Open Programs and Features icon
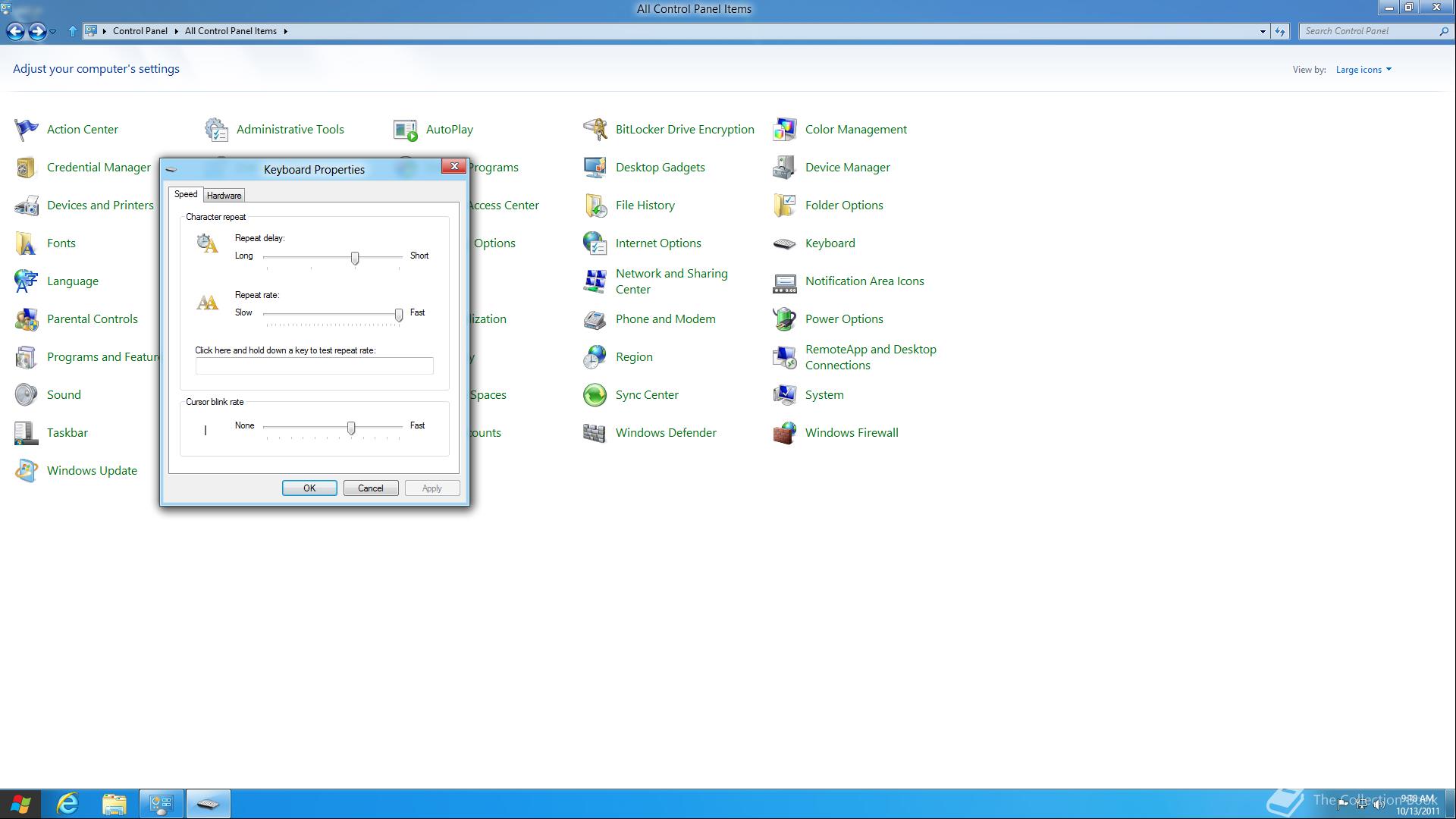This screenshot has height=819, width=1456. 27,357
